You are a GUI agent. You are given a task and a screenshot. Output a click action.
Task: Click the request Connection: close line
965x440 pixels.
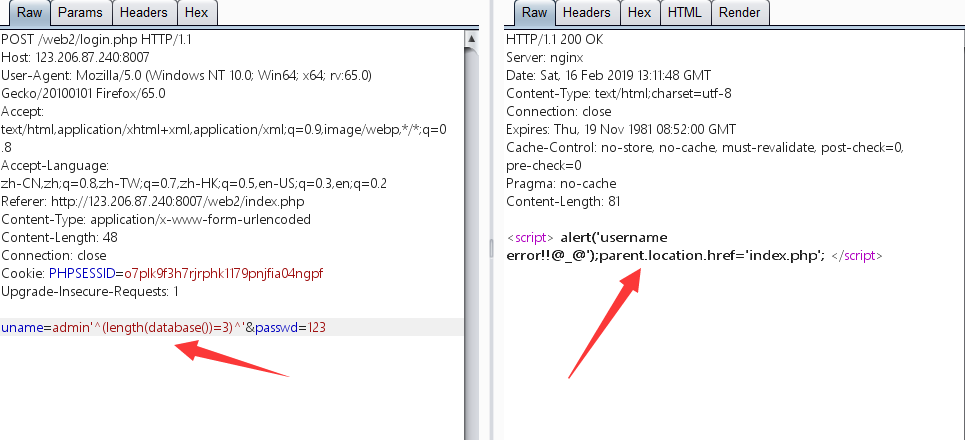click(54, 255)
